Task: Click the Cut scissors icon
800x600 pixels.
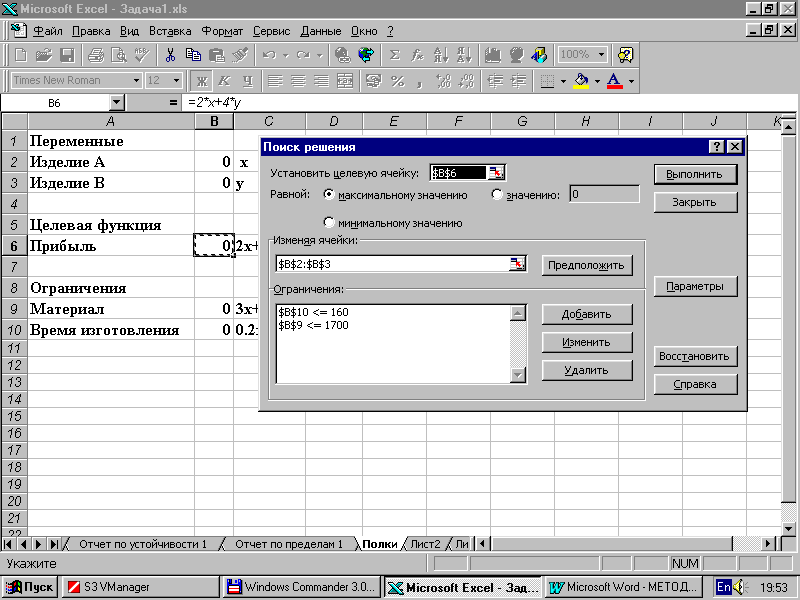Action: tap(170, 55)
